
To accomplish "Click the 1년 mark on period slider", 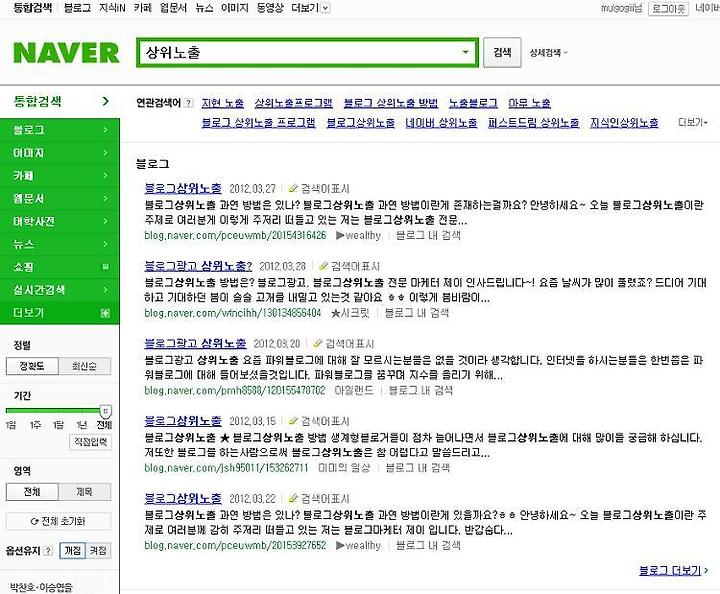I will coord(82,425).
